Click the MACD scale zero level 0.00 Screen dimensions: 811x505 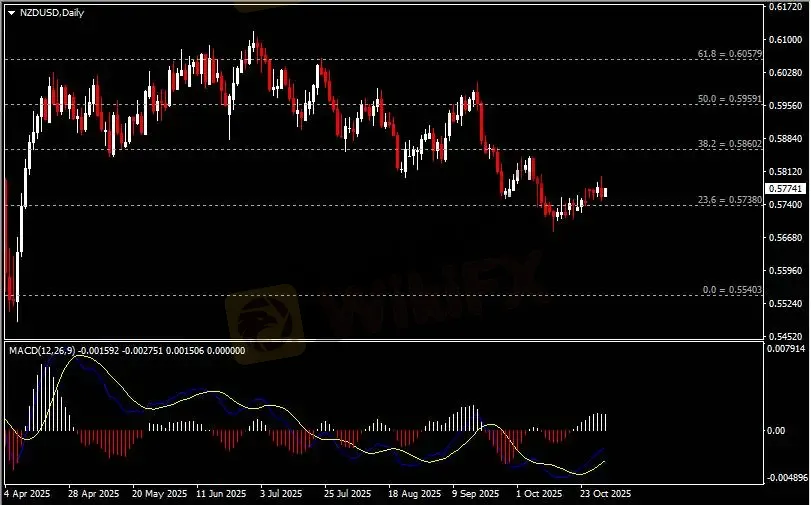776,430
